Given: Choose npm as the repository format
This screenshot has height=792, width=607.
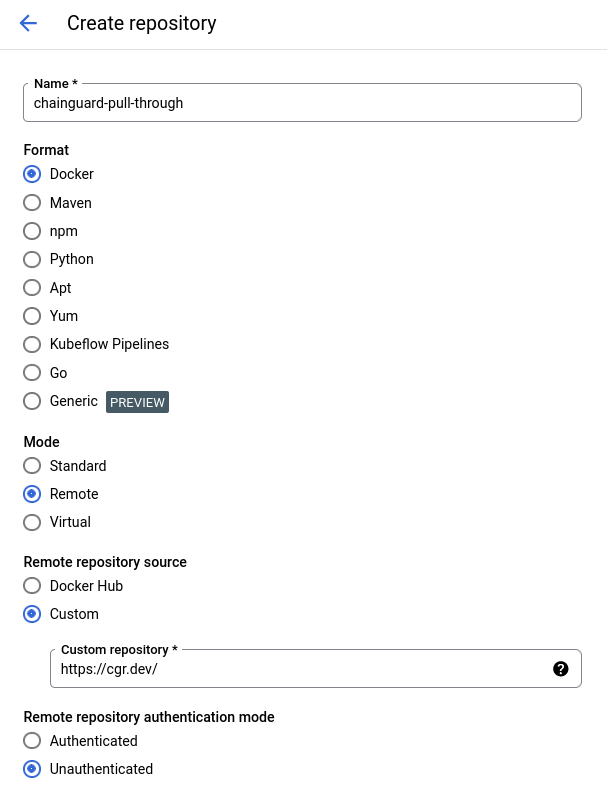Looking at the screenshot, I should point(32,231).
